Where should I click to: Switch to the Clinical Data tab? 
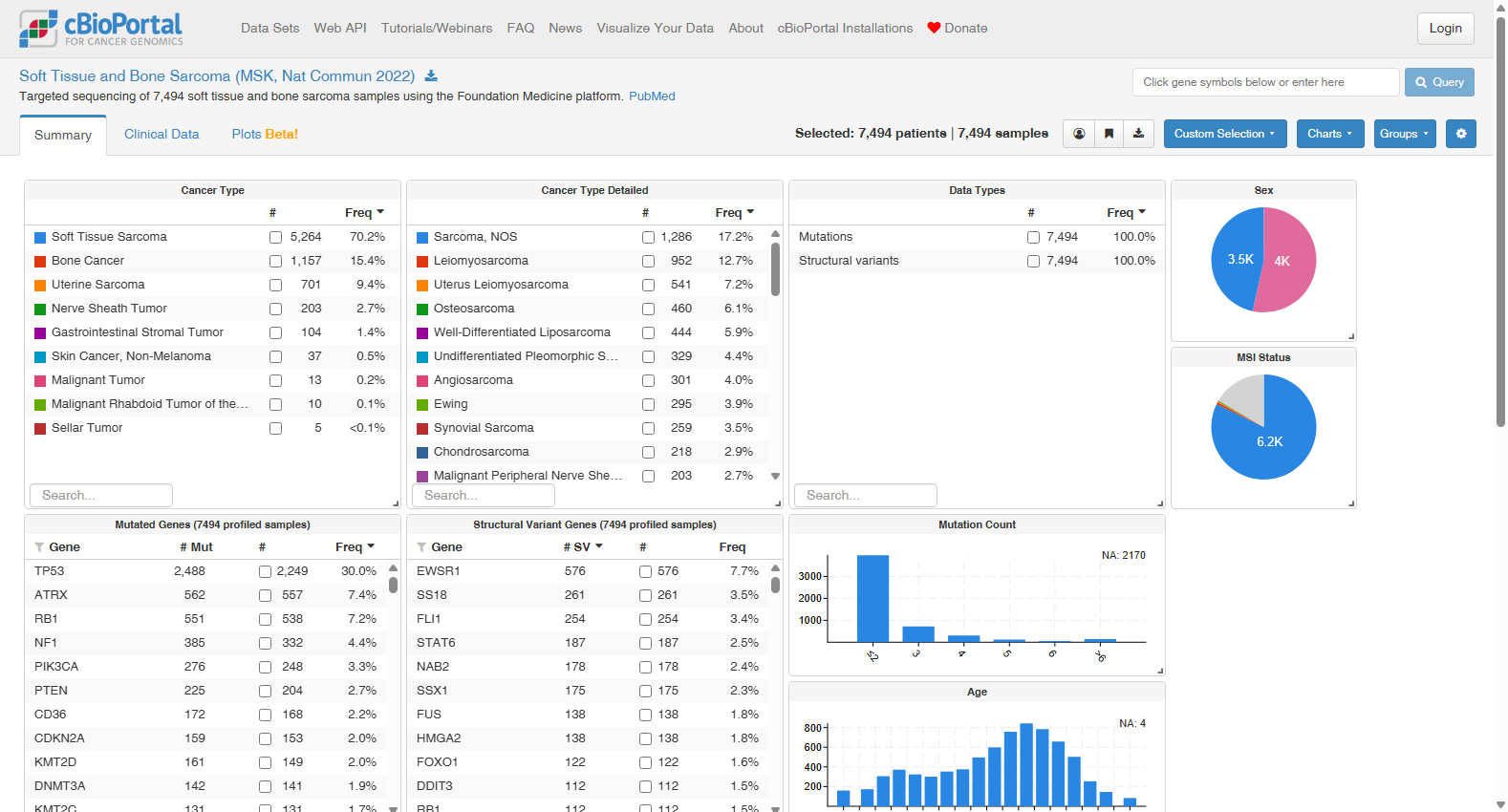click(162, 135)
